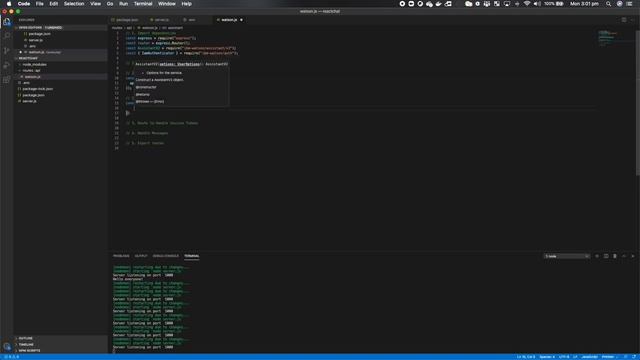640x360 pixels.
Task: Open the Help menu
Action: pos(187,4)
